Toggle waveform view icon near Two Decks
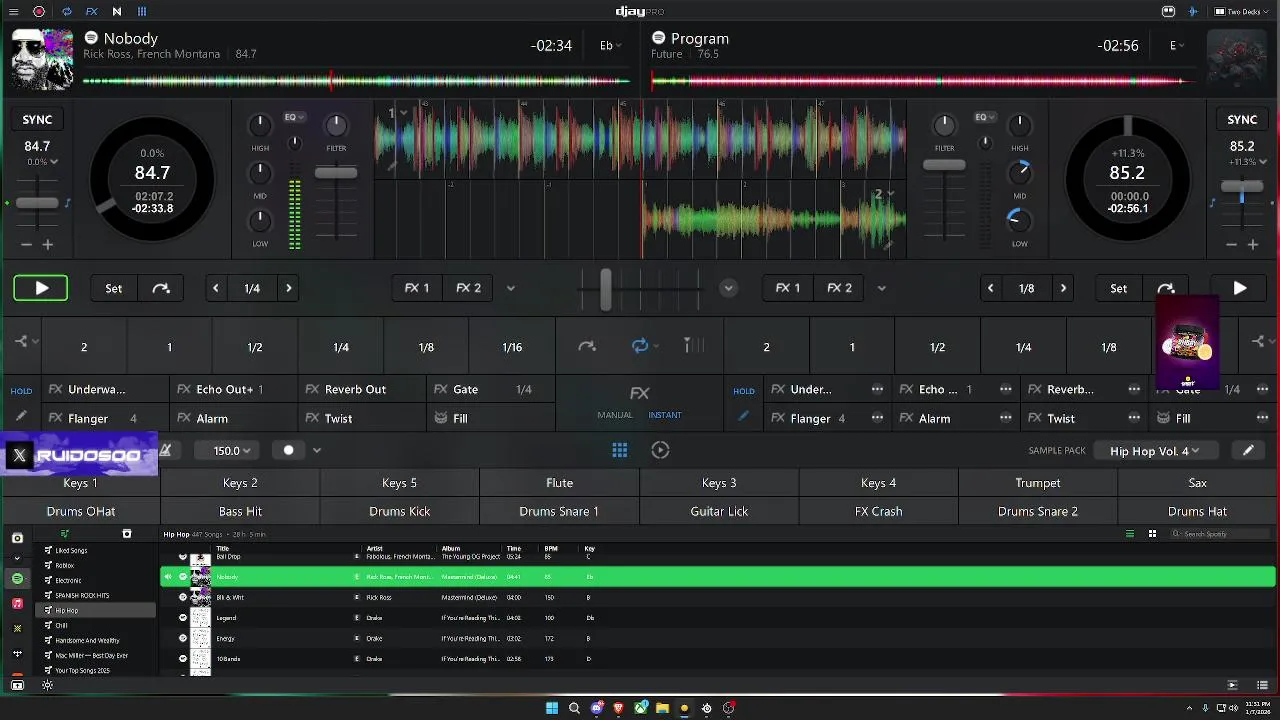Image resolution: width=1280 pixels, height=720 pixels. (x=1193, y=12)
